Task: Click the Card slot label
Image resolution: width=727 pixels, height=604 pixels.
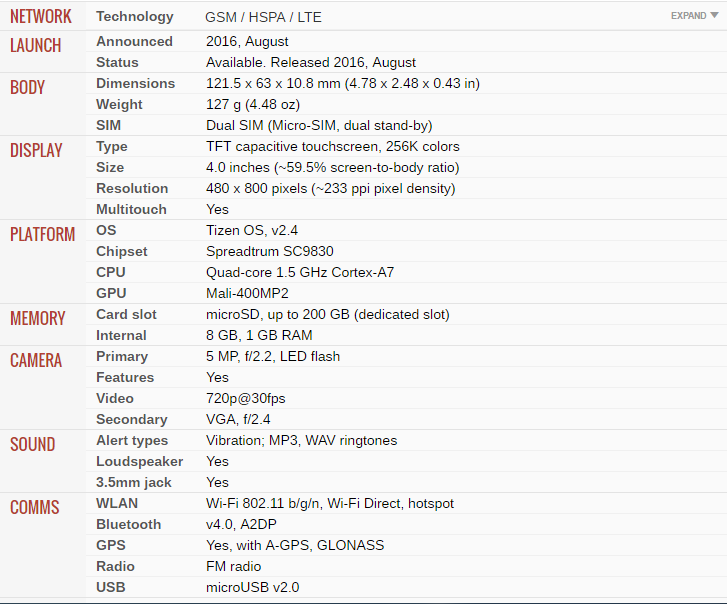Action: pyautogui.click(x=126, y=314)
